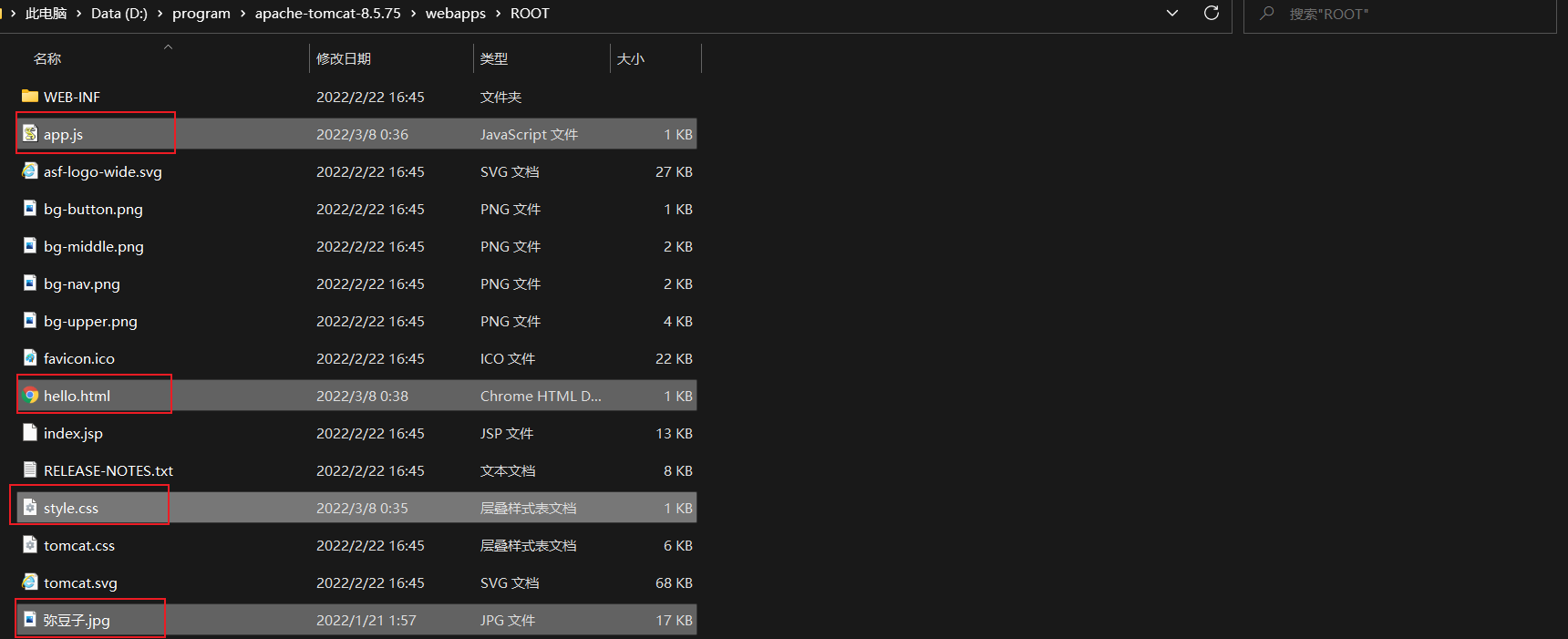
Task: Open apache-tomcat-8.5.75 breadcrumb
Action: 328,14
